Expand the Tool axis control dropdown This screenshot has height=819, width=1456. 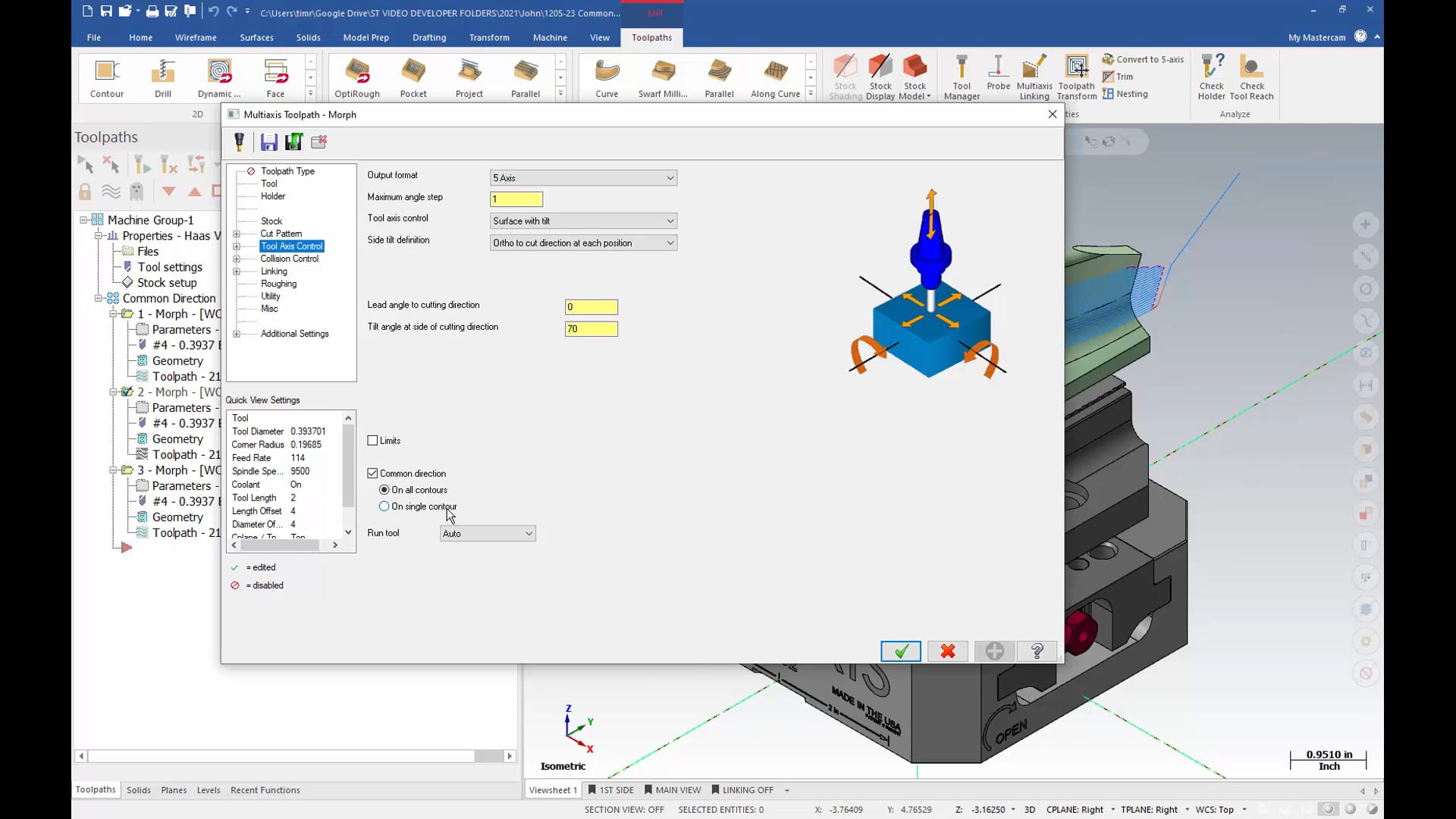(x=670, y=220)
